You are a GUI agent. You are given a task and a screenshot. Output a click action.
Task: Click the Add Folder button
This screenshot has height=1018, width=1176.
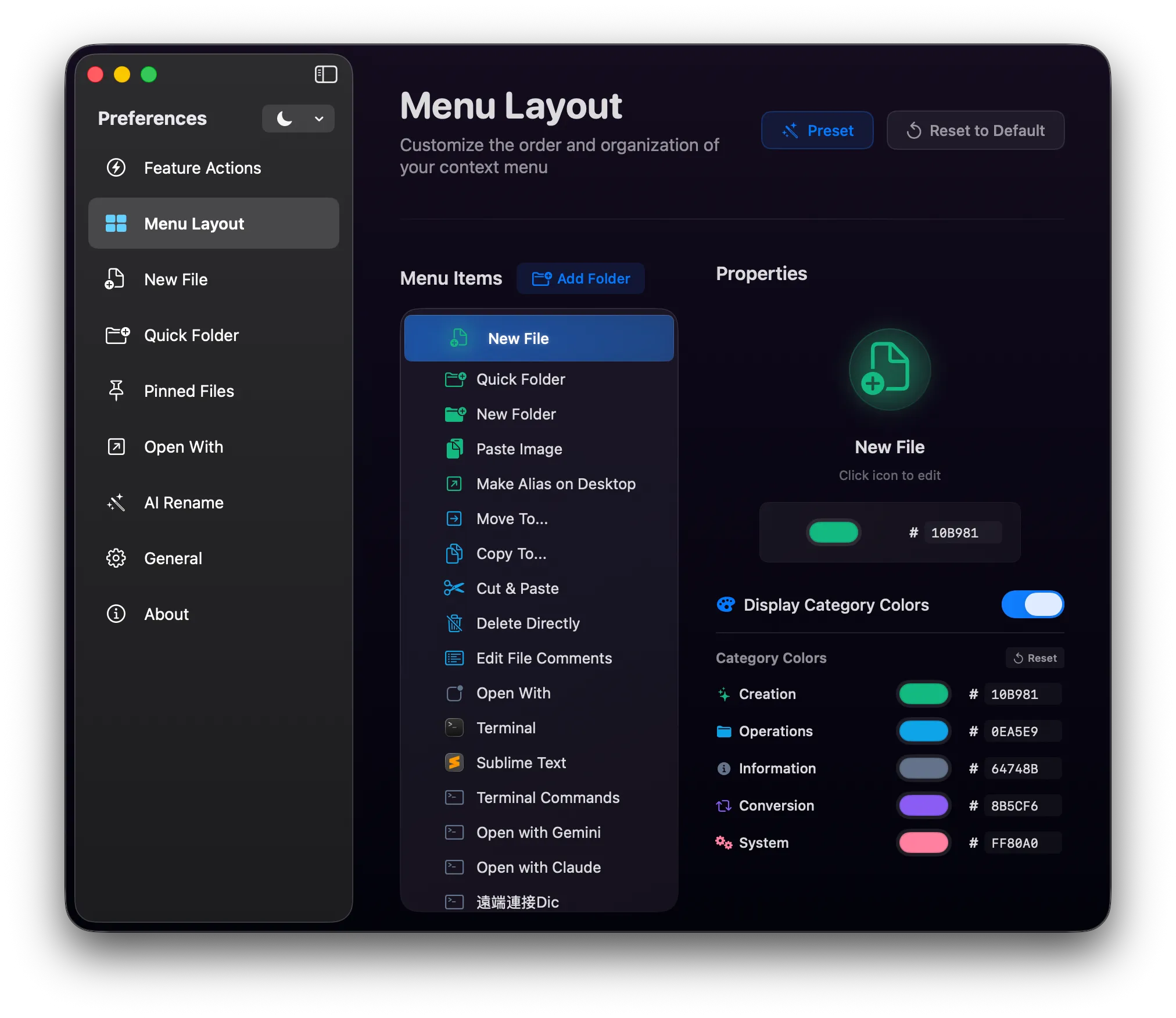[580, 278]
